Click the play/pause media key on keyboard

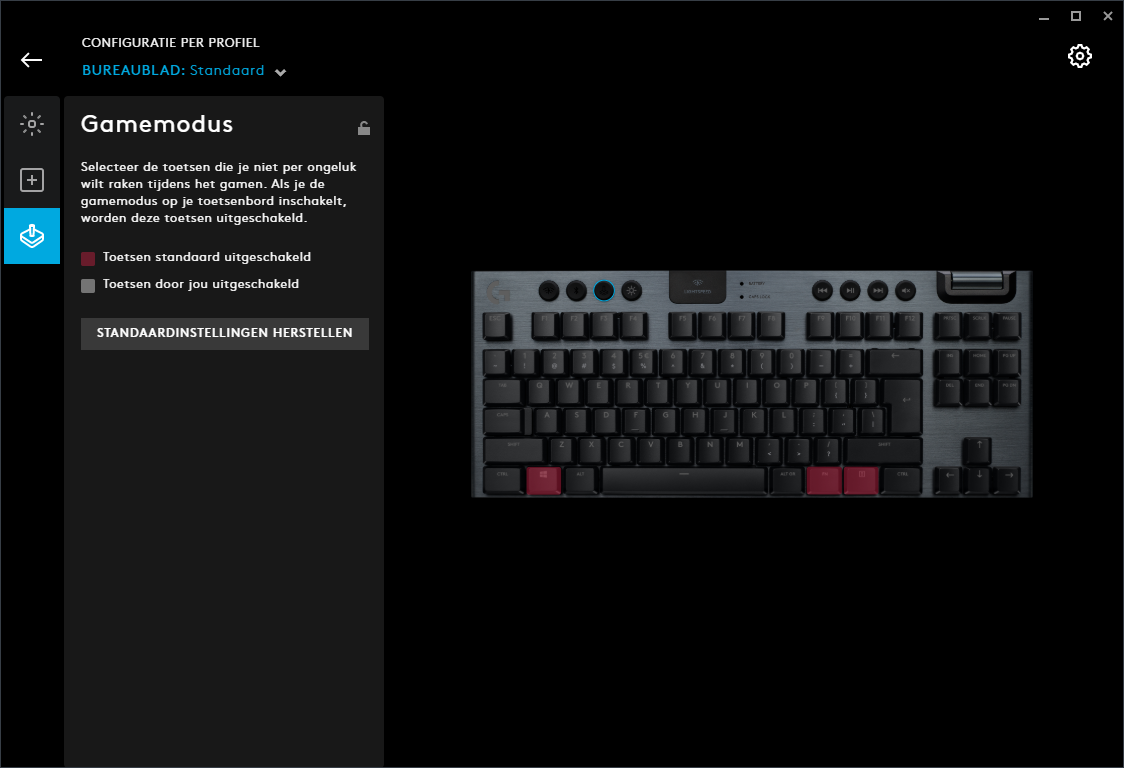point(849,290)
